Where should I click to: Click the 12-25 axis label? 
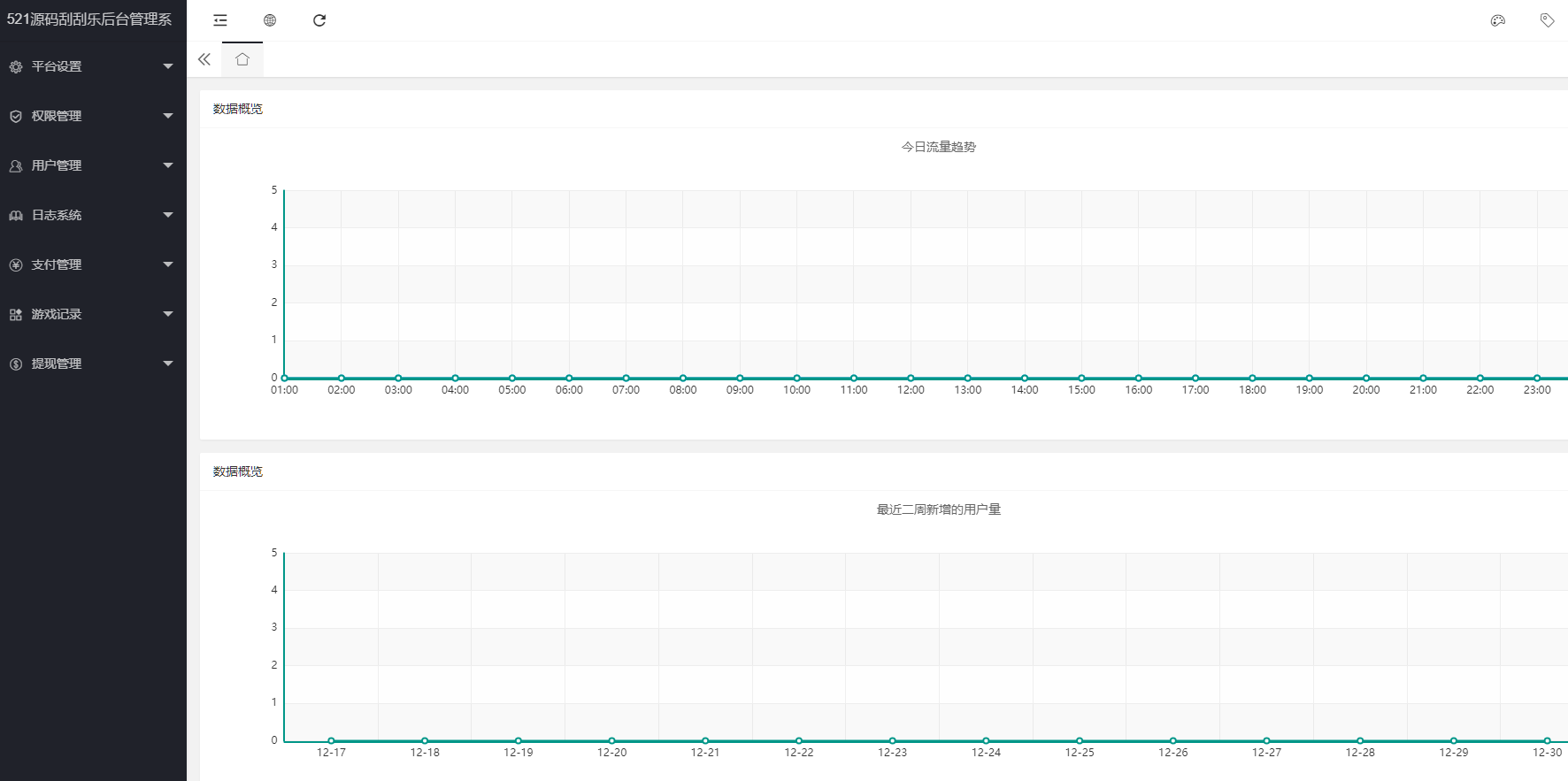click(x=1080, y=753)
